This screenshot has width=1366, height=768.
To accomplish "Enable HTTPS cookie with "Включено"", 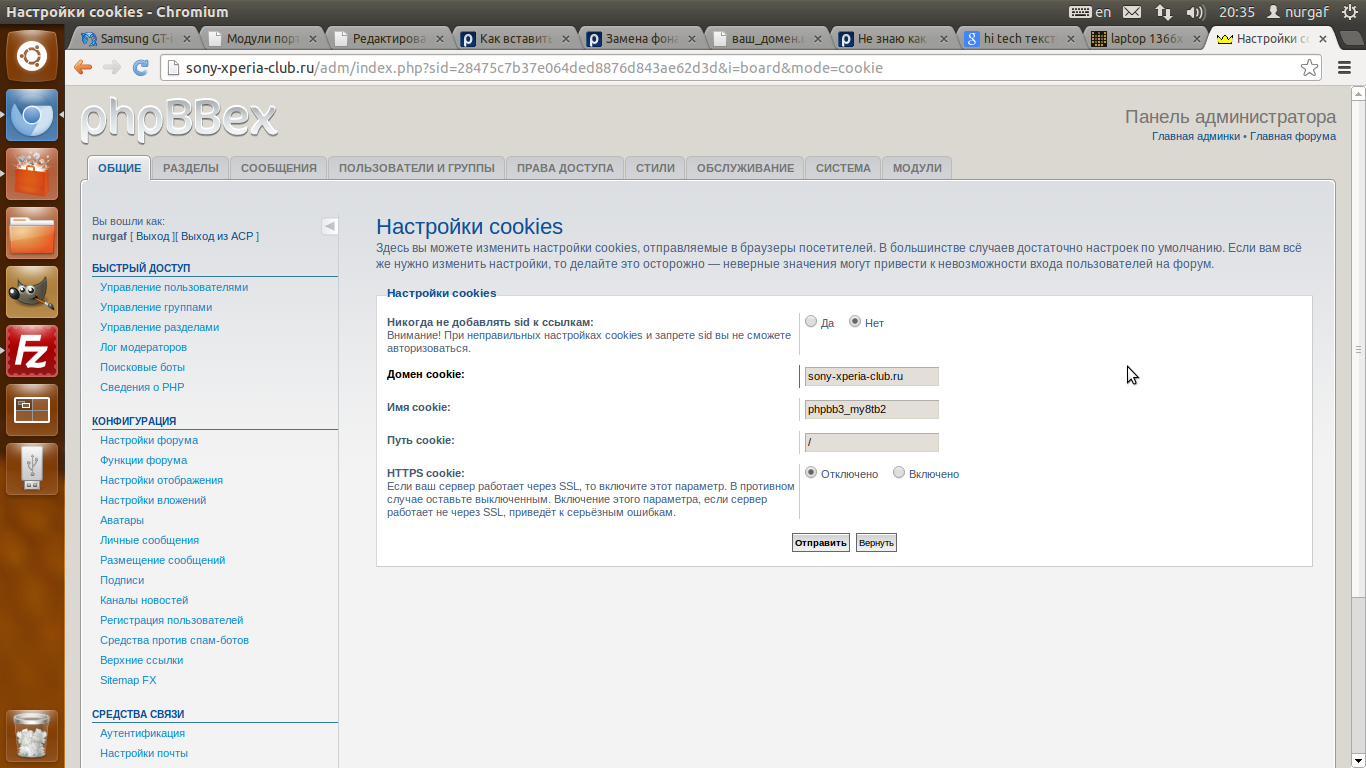I will click(x=899, y=473).
